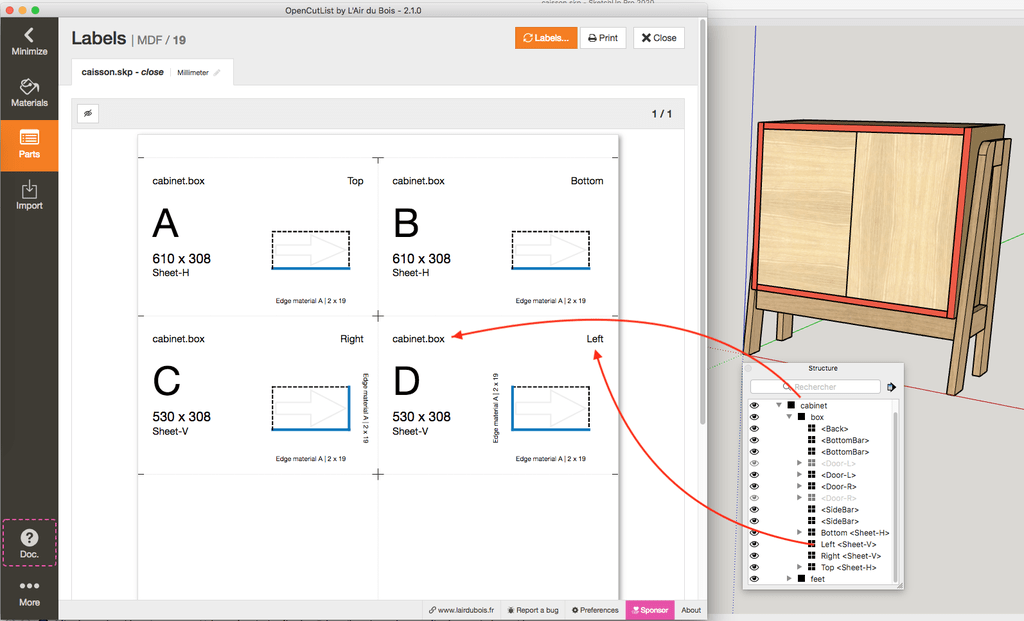The height and width of the screenshot is (621, 1024).
Task: Select the <Back> component row
Action: pyautogui.click(x=821, y=429)
